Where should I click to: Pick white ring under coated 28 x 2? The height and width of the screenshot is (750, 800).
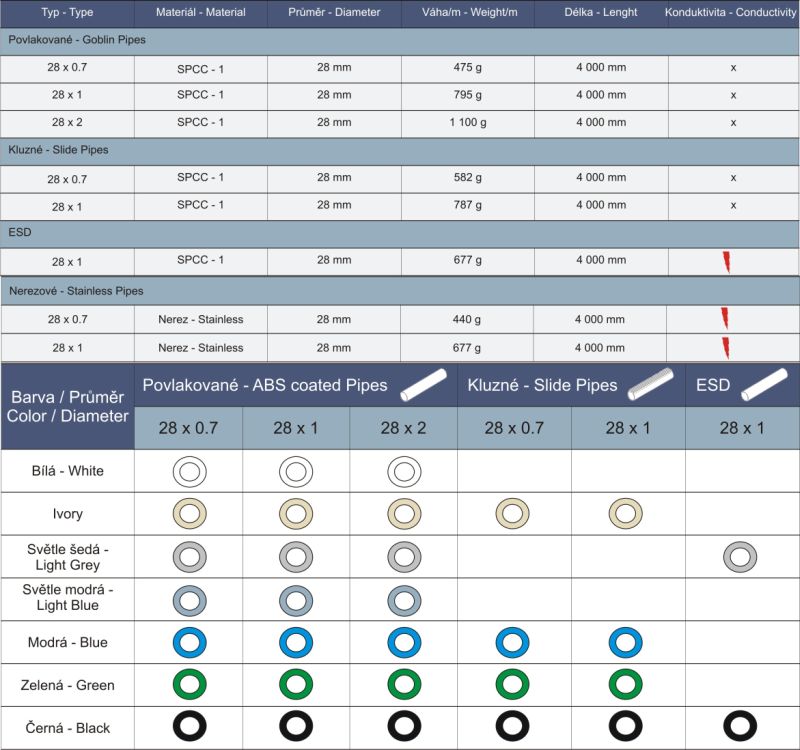[x=403, y=471]
